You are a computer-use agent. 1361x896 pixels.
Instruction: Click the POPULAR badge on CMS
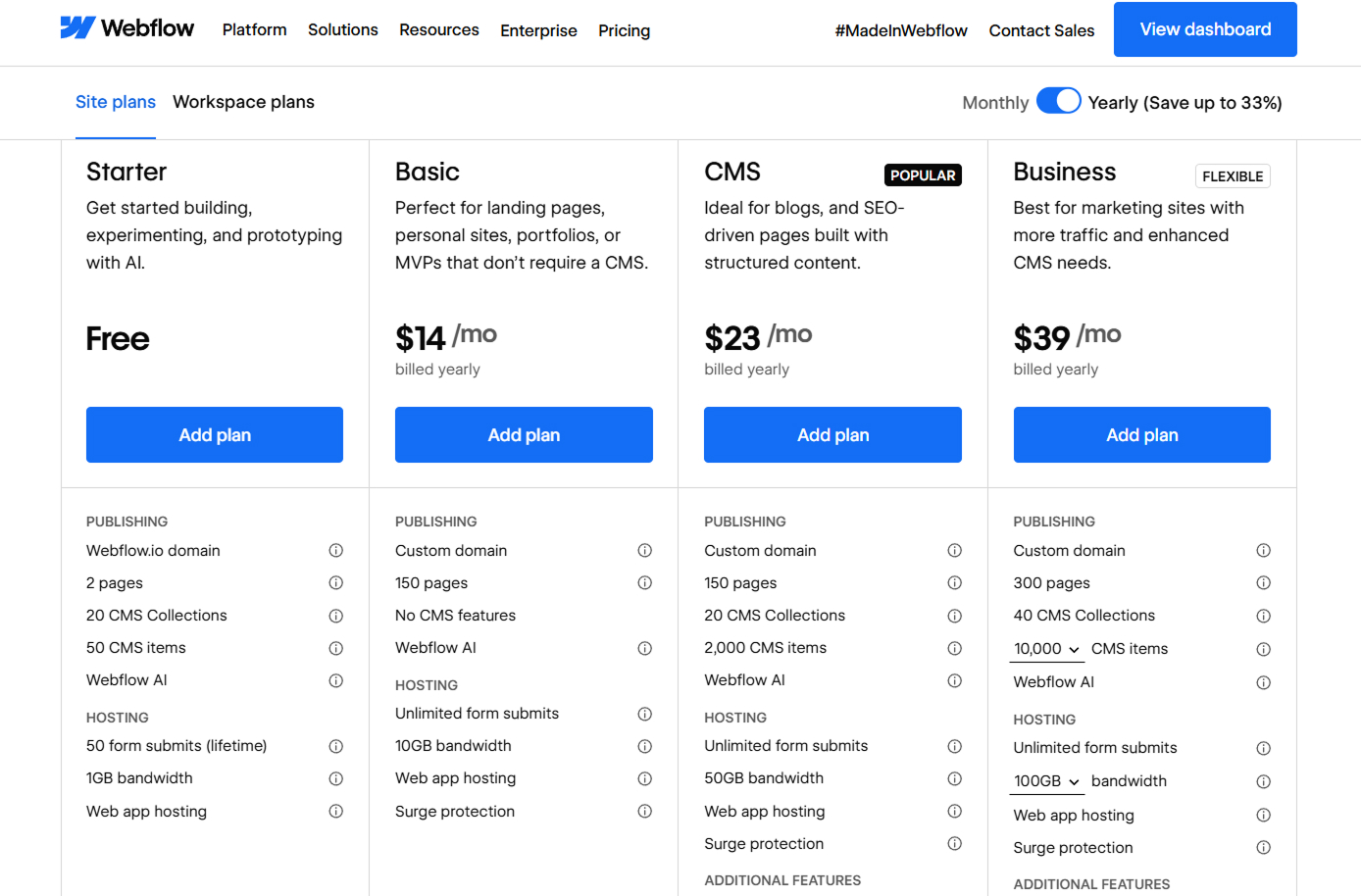click(923, 175)
